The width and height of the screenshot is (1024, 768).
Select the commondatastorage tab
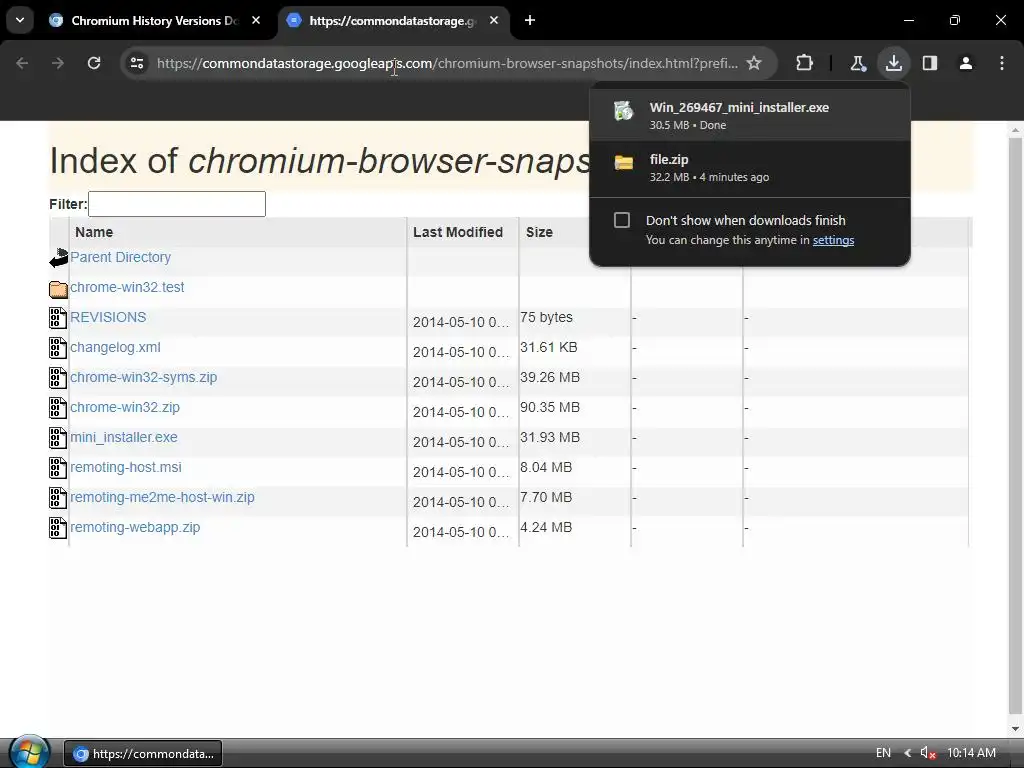coord(393,20)
